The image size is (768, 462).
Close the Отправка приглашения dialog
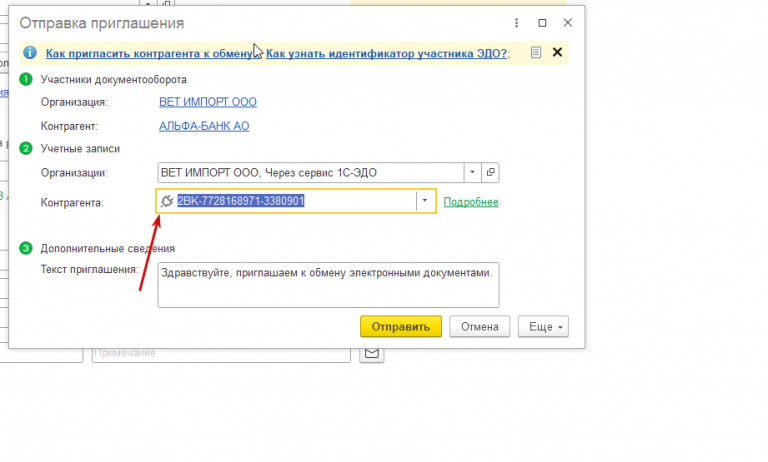[568, 23]
